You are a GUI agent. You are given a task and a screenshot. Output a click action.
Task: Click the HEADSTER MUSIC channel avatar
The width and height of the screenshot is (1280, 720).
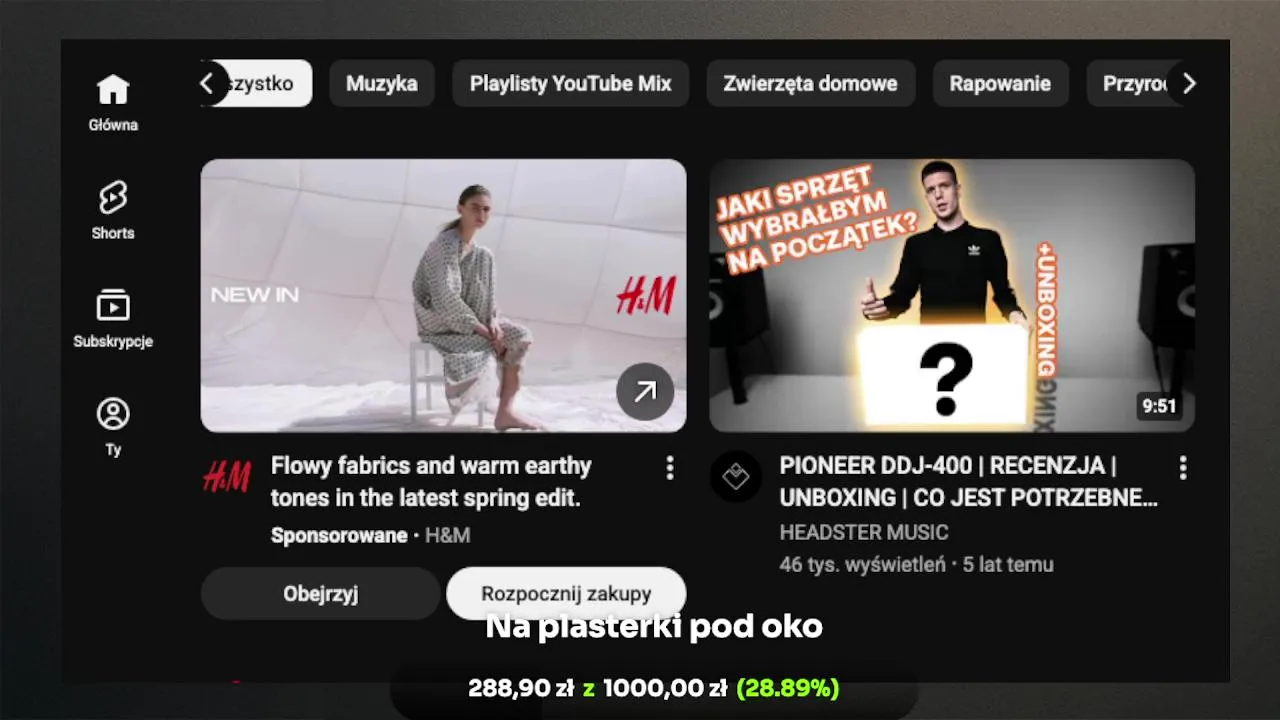(x=736, y=476)
